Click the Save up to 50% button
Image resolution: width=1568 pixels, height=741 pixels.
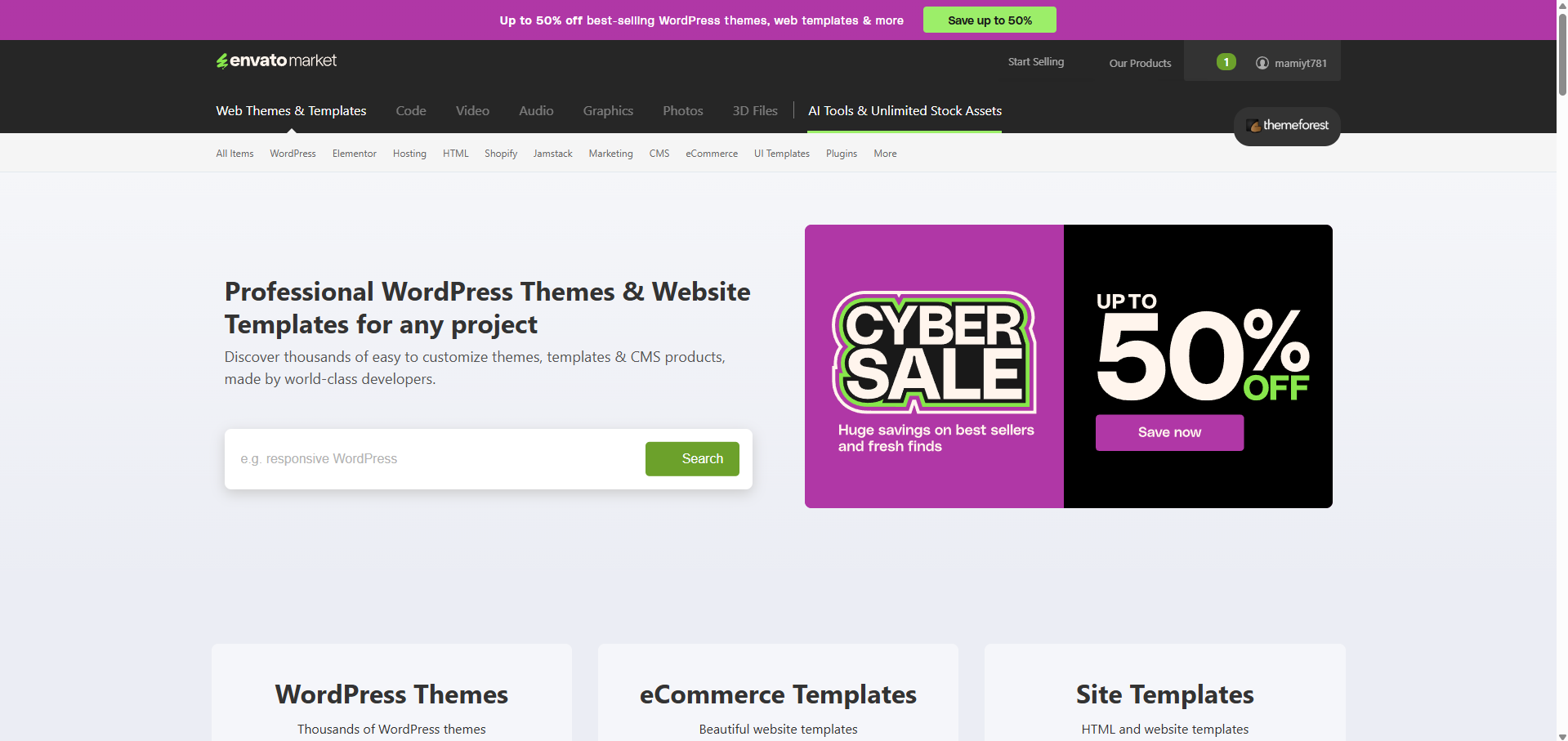tap(989, 20)
